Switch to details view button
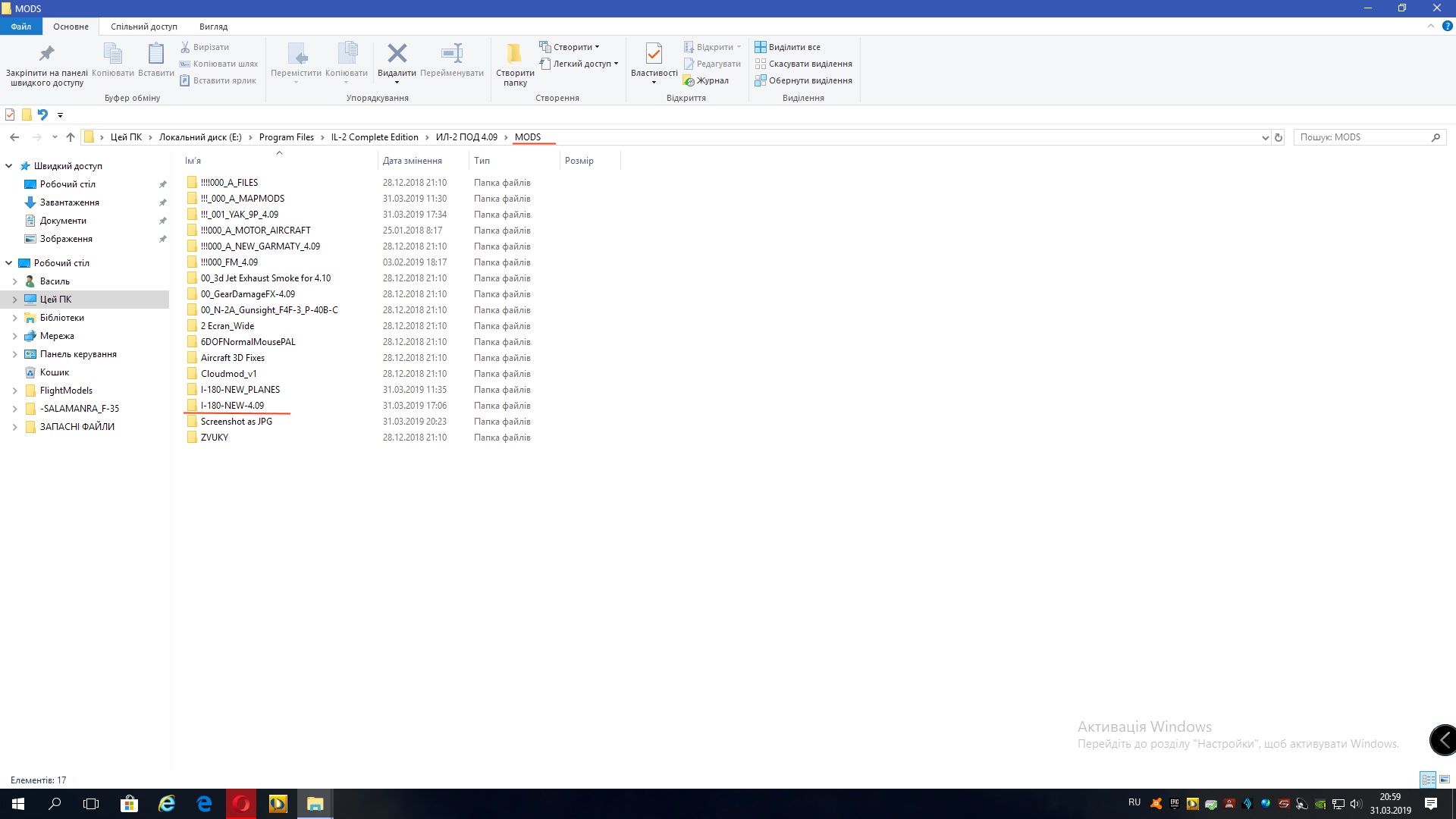This screenshot has height=819, width=1456. [x=1428, y=780]
